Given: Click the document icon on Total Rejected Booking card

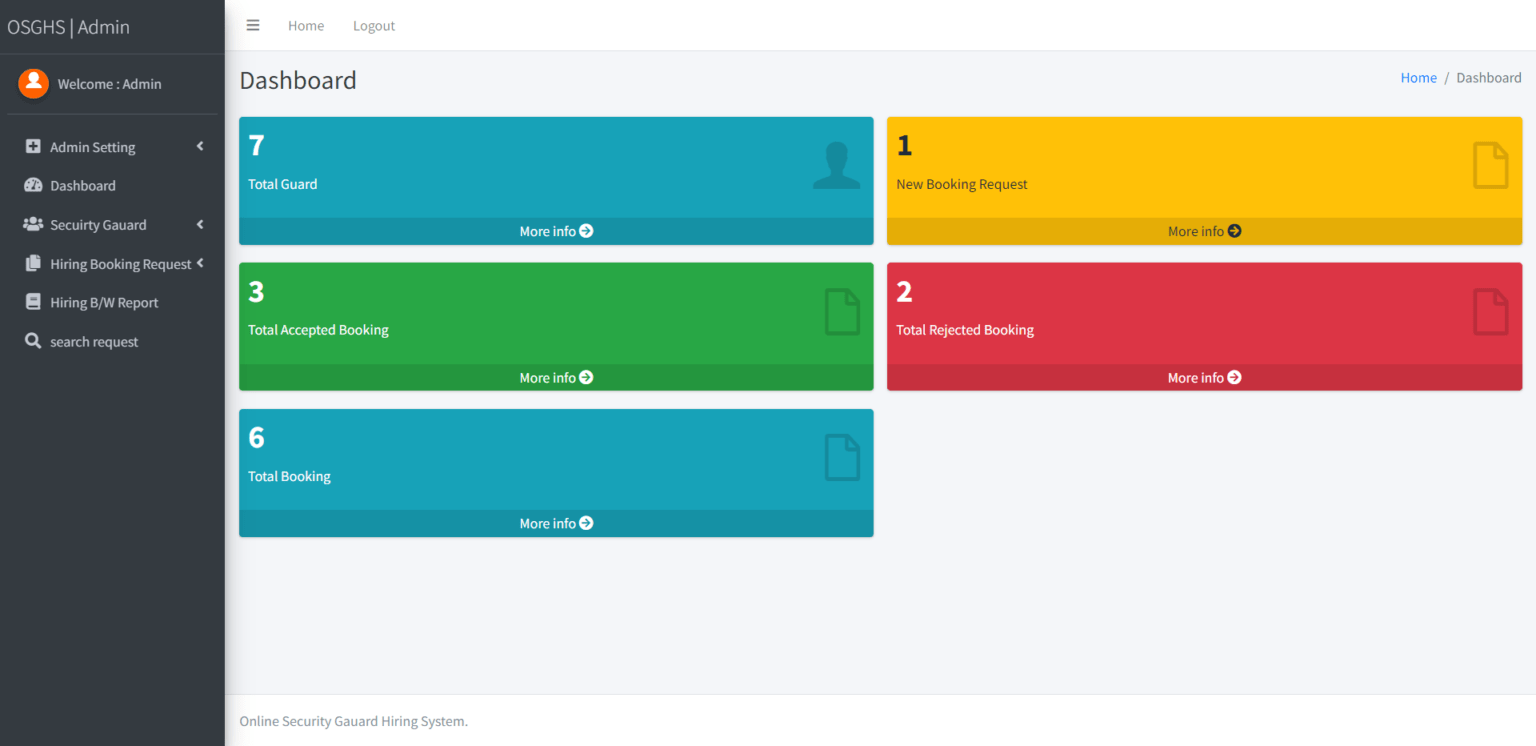Looking at the screenshot, I should 1490,312.
